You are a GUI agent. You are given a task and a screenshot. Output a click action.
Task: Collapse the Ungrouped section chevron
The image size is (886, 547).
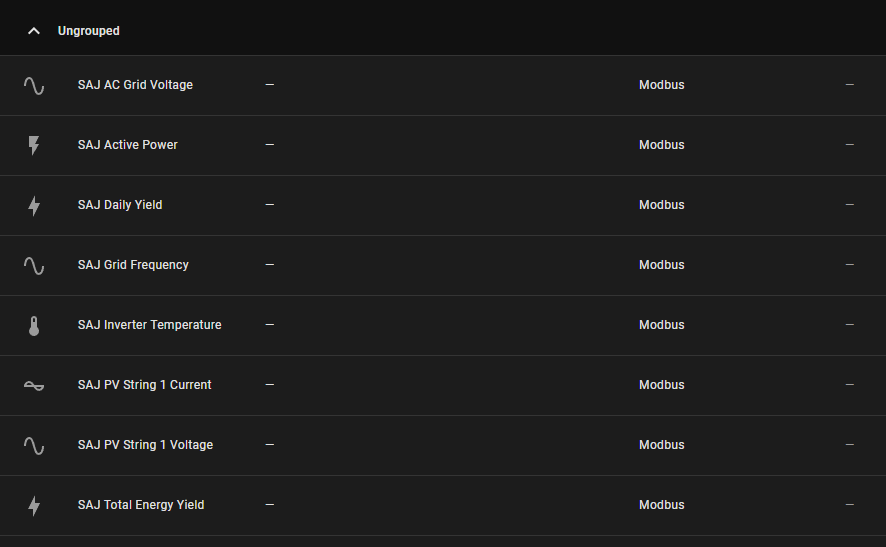[34, 31]
